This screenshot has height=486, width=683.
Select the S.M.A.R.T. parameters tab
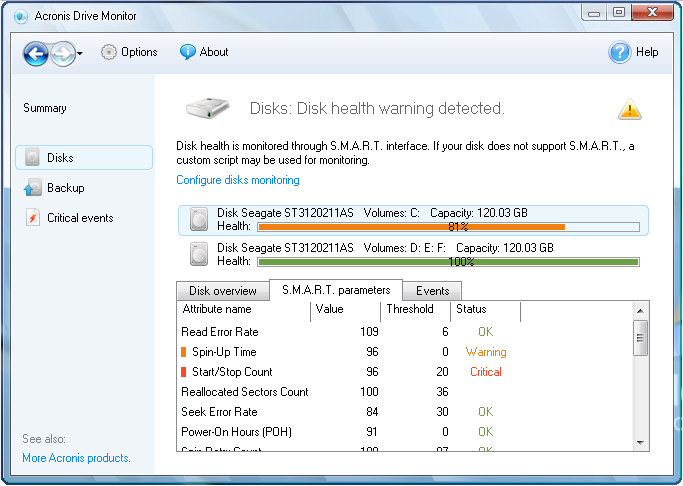(336, 290)
